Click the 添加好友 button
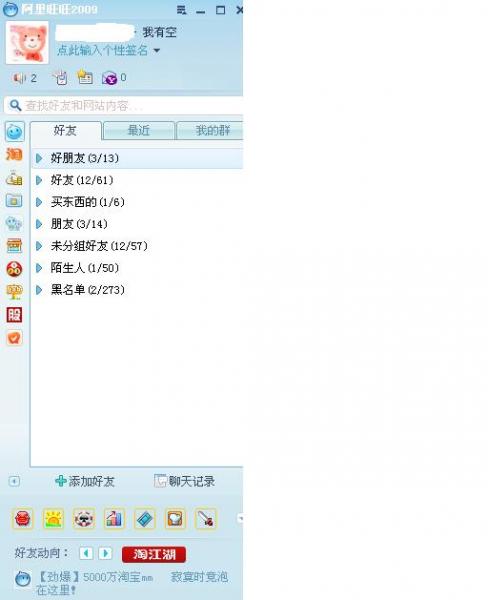488x600 pixels. pyautogui.click(x=85, y=481)
